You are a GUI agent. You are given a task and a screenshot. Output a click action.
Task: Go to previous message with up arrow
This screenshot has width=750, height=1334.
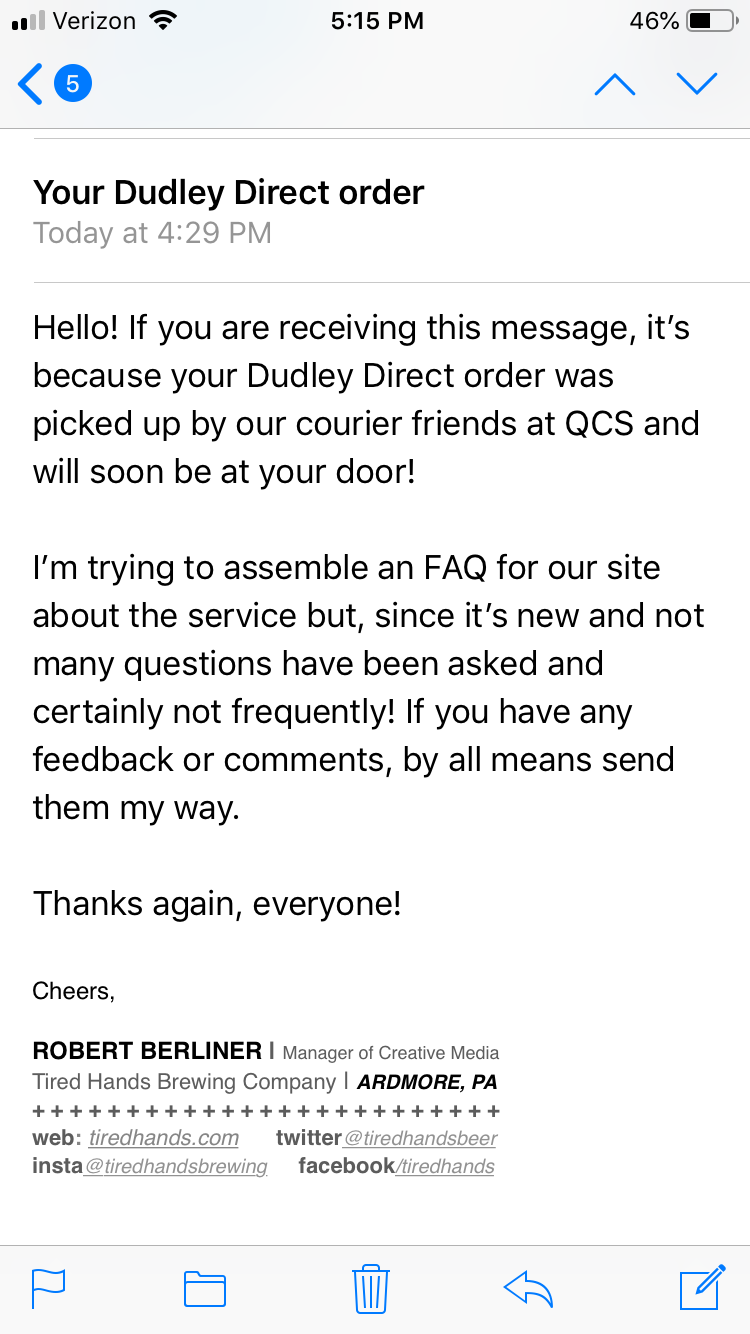[614, 85]
